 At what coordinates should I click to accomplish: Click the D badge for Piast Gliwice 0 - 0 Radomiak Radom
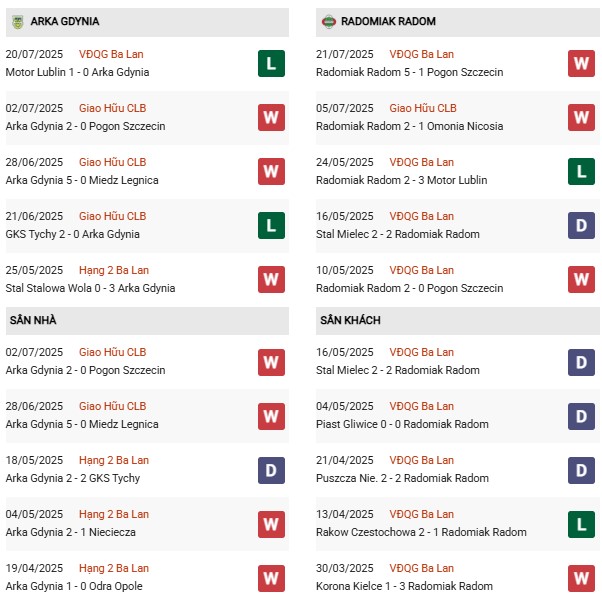coord(581,416)
